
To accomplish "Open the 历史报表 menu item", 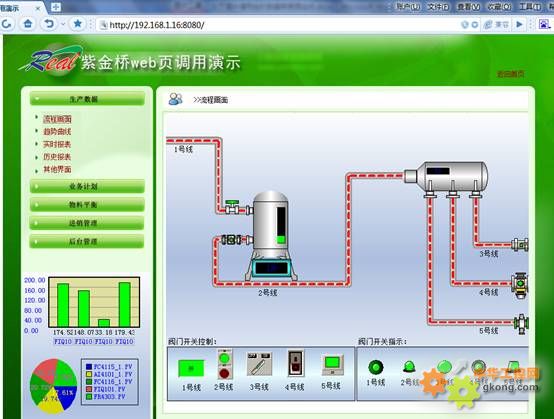I will [57, 157].
